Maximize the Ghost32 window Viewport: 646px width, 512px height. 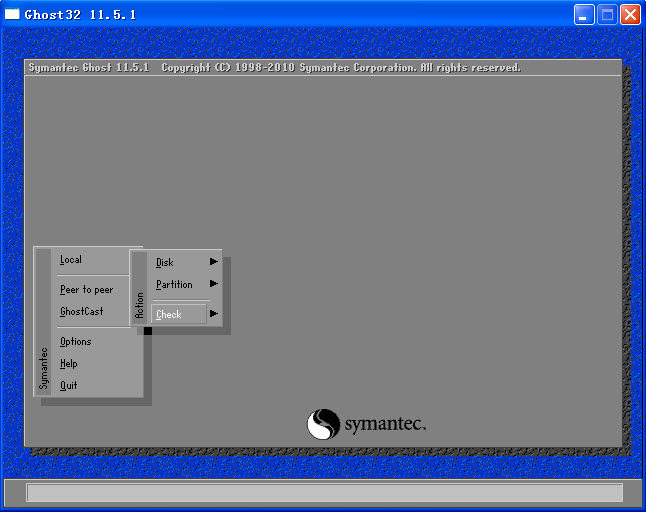pyautogui.click(x=607, y=14)
